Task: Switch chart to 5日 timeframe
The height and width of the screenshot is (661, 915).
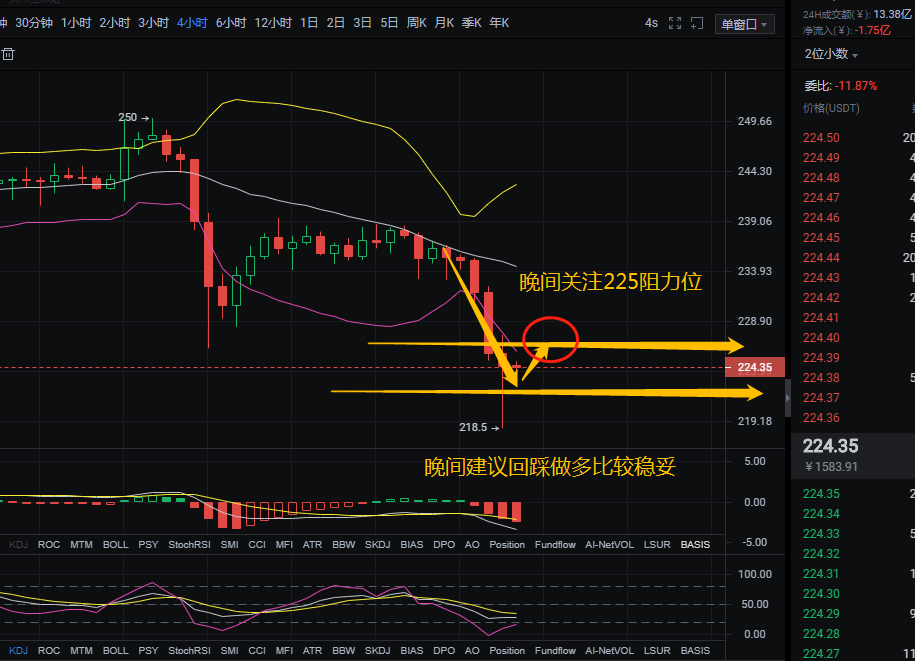Action: point(389,23)
